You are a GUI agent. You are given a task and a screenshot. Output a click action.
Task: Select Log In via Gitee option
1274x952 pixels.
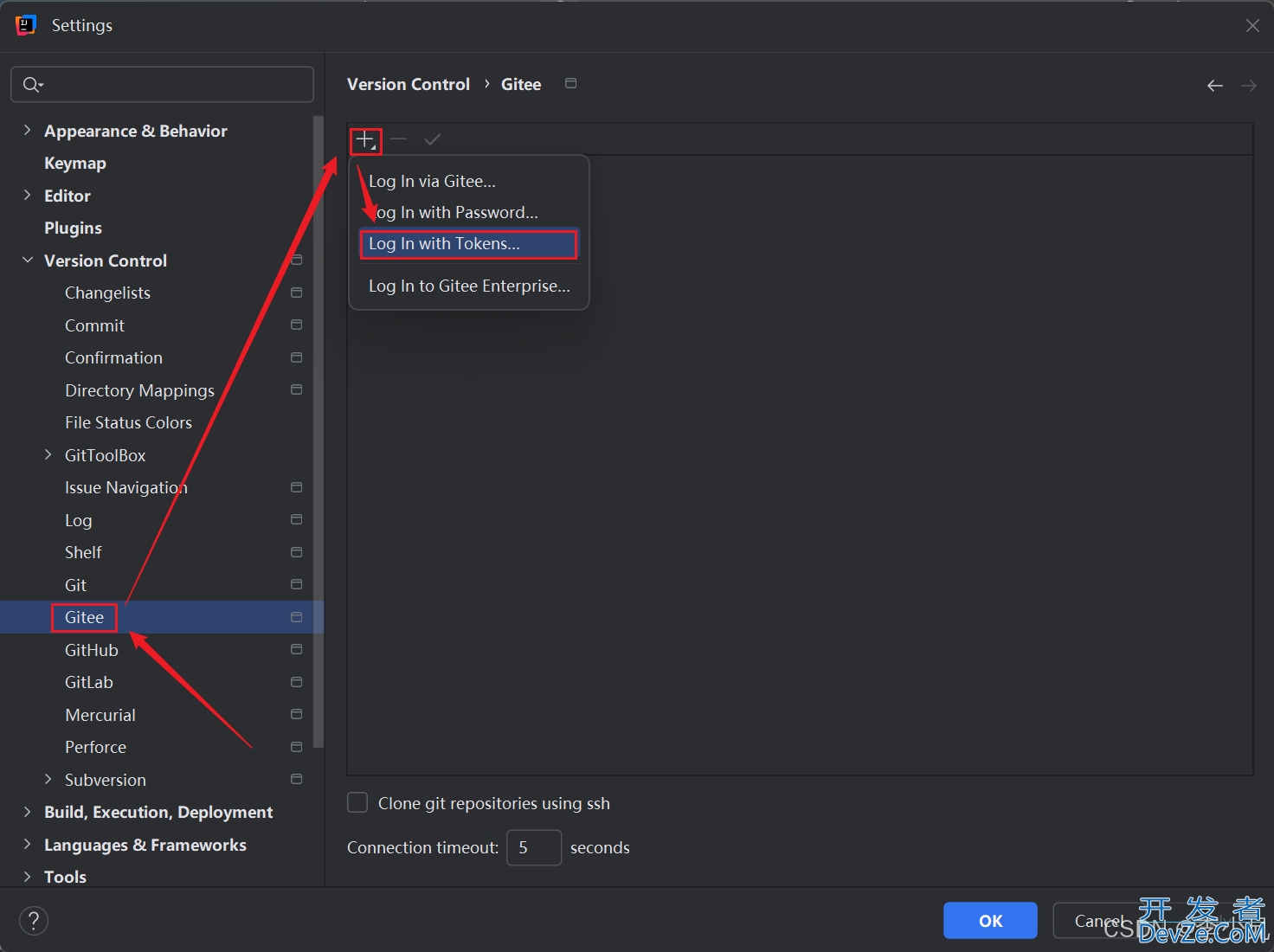(x=432, y=182)
